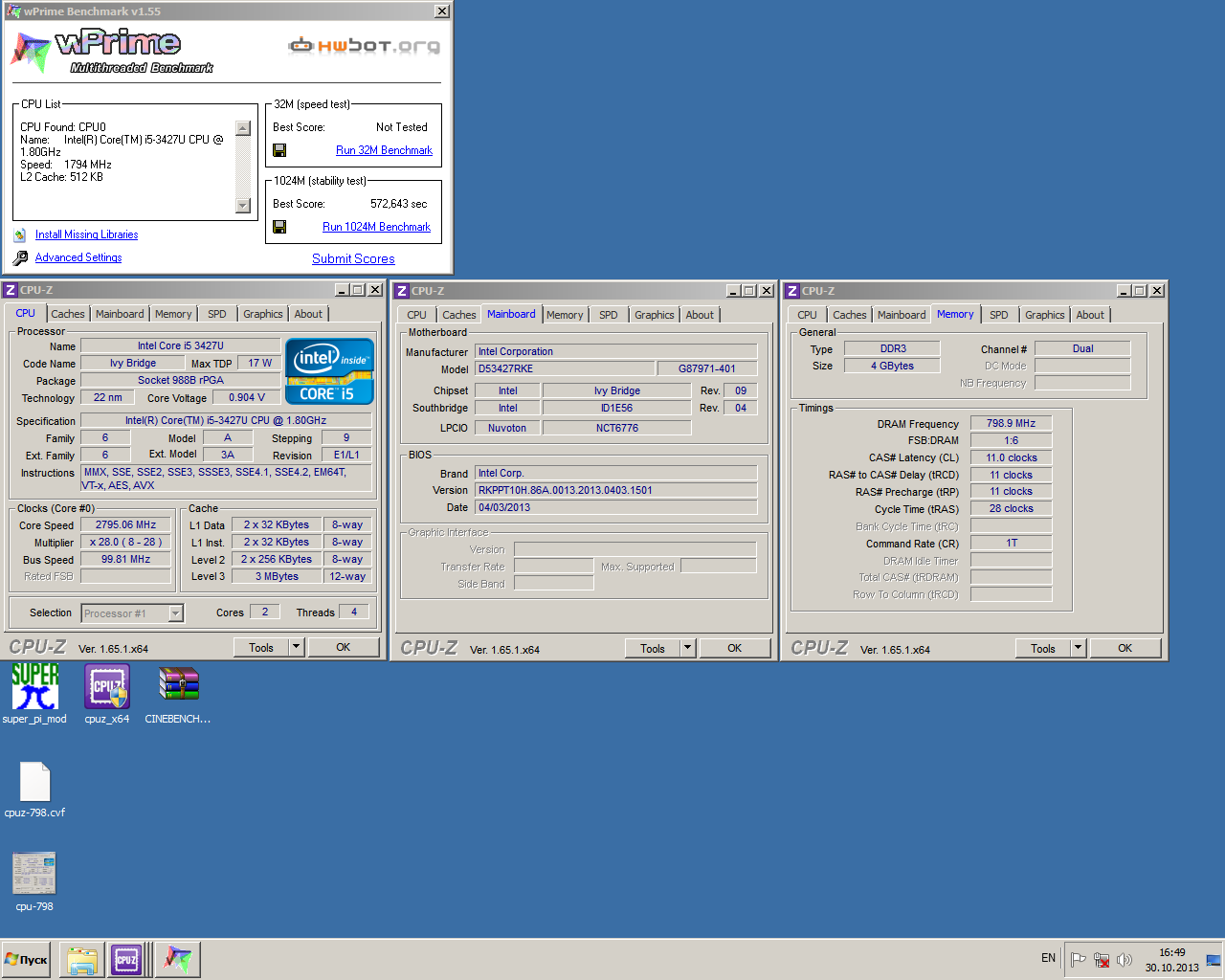Expand the Processor #1 selection combo box
1225x980 pixels.
(176, 613)
